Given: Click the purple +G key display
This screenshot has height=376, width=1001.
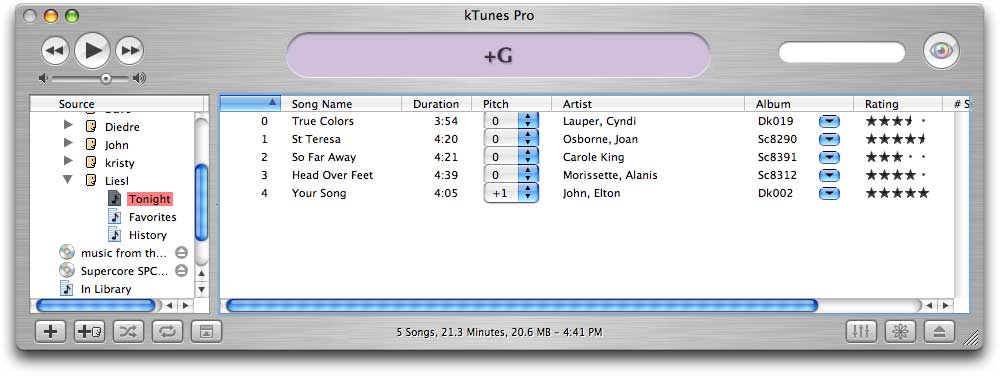Looking at the screenshot, I should click(x=498, y=56).
